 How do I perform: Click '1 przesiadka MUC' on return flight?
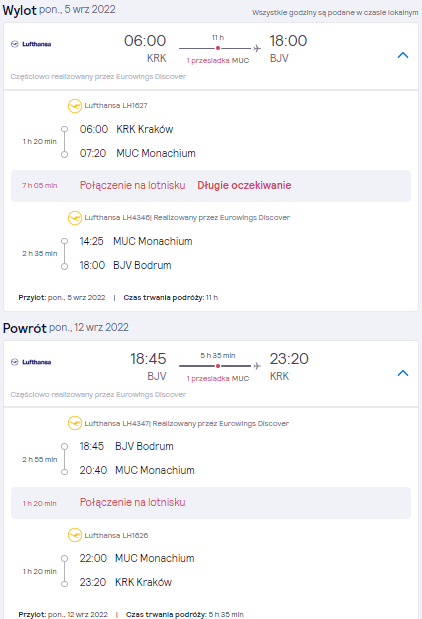218,378
